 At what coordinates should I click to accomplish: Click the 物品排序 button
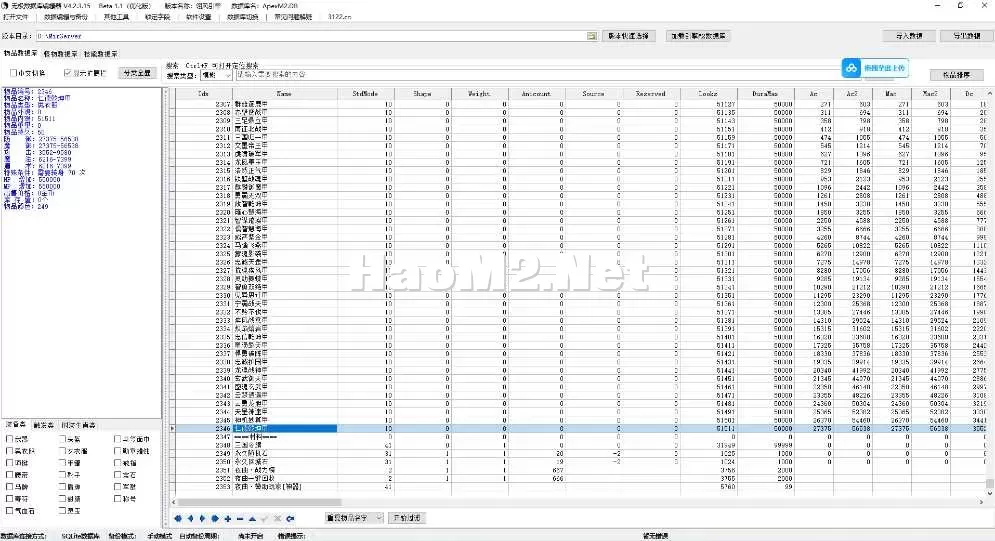(x=956, y=75)
